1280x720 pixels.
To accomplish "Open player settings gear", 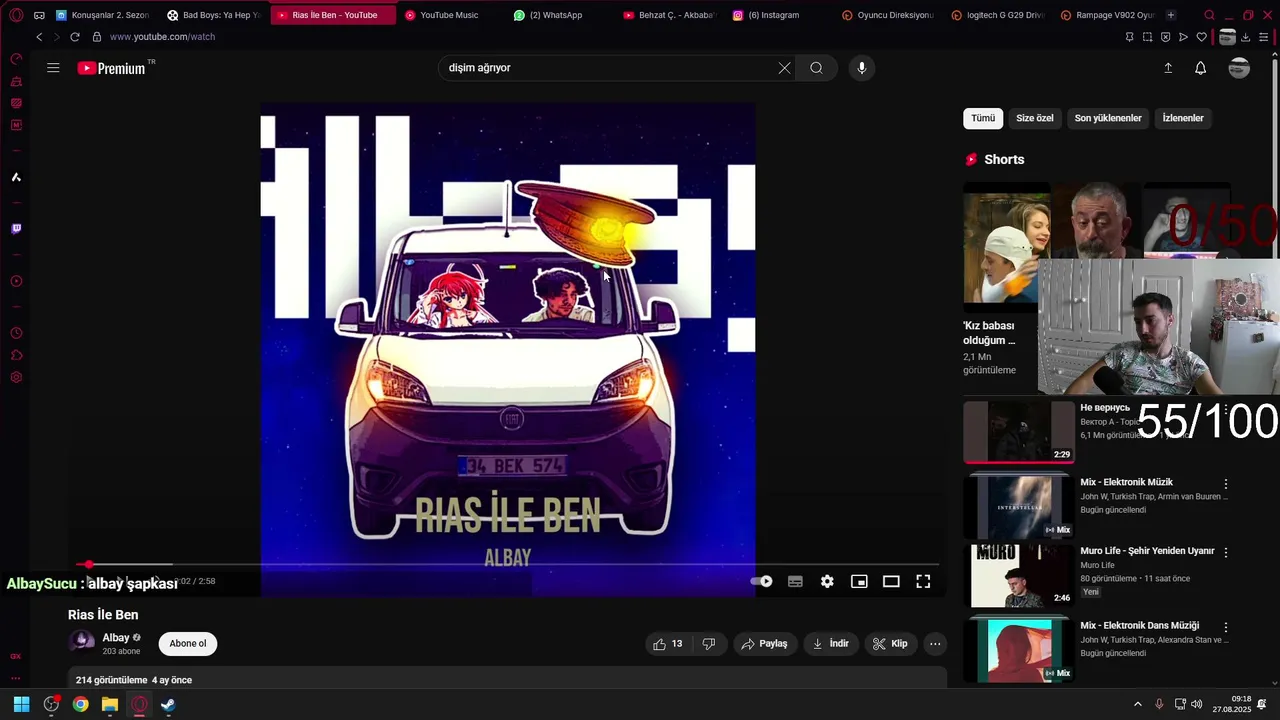I will click(827, 581).
